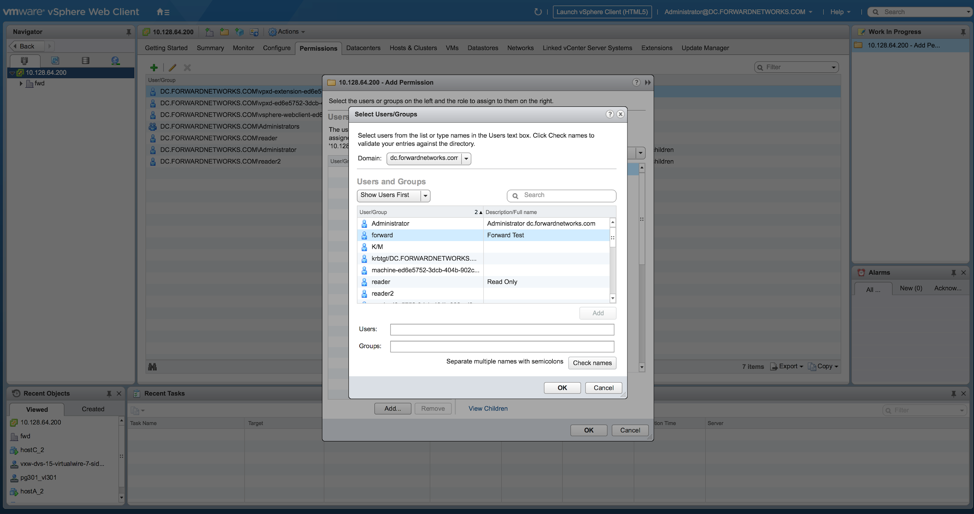Image resolution: width=974 pixels, height=514 pixels.
Task: Close the Recent Objects panel
Action: coord(119,393)
